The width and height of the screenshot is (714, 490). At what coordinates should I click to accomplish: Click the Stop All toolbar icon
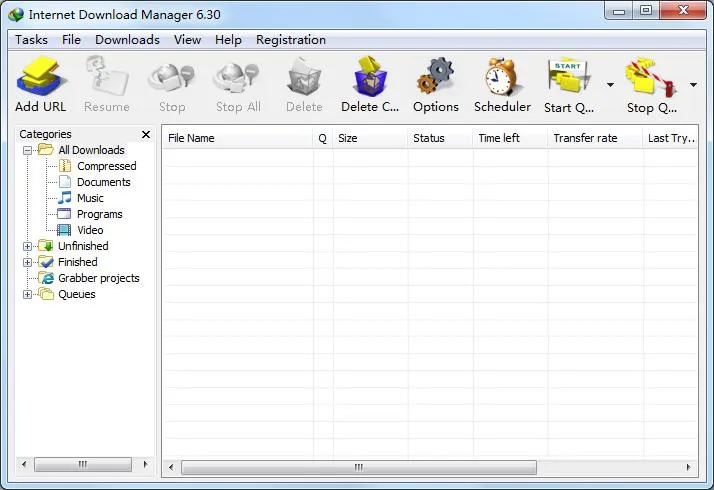(x=237, y=77)
